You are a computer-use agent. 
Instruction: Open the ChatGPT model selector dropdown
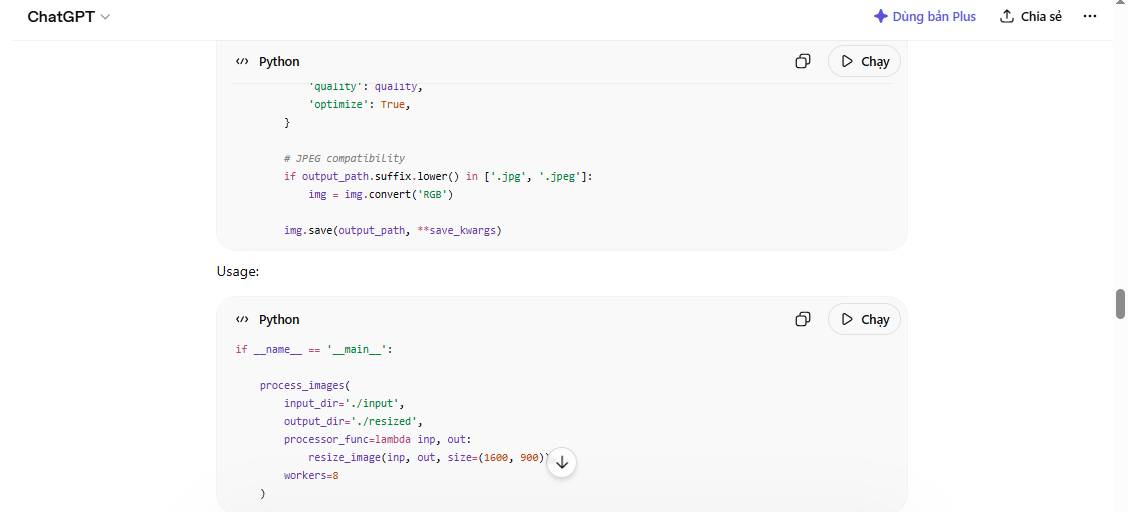(68, 17)
